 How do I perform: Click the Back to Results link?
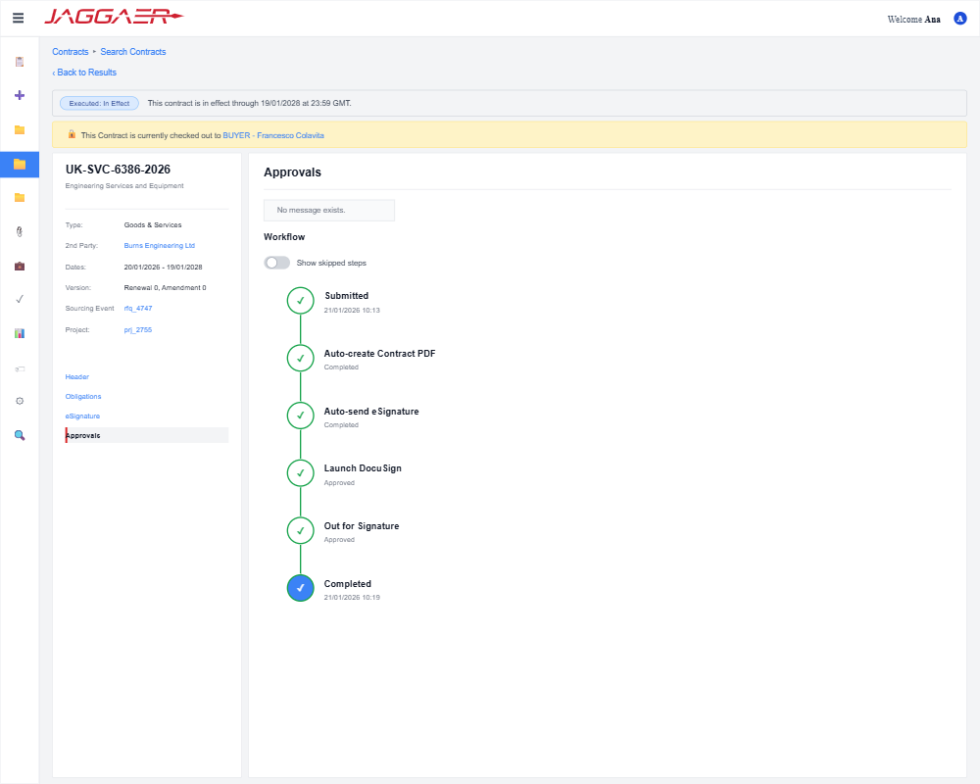(x=84, y=73)
